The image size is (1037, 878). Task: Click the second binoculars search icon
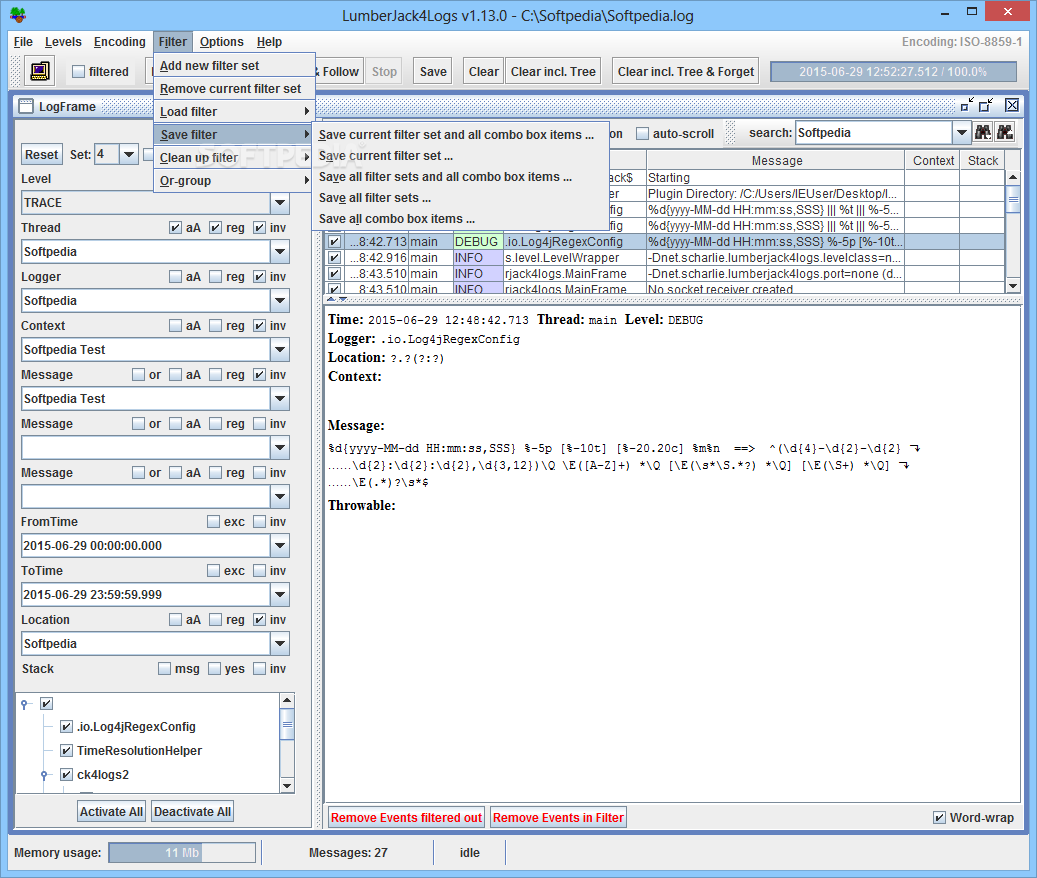(1005, 132)
